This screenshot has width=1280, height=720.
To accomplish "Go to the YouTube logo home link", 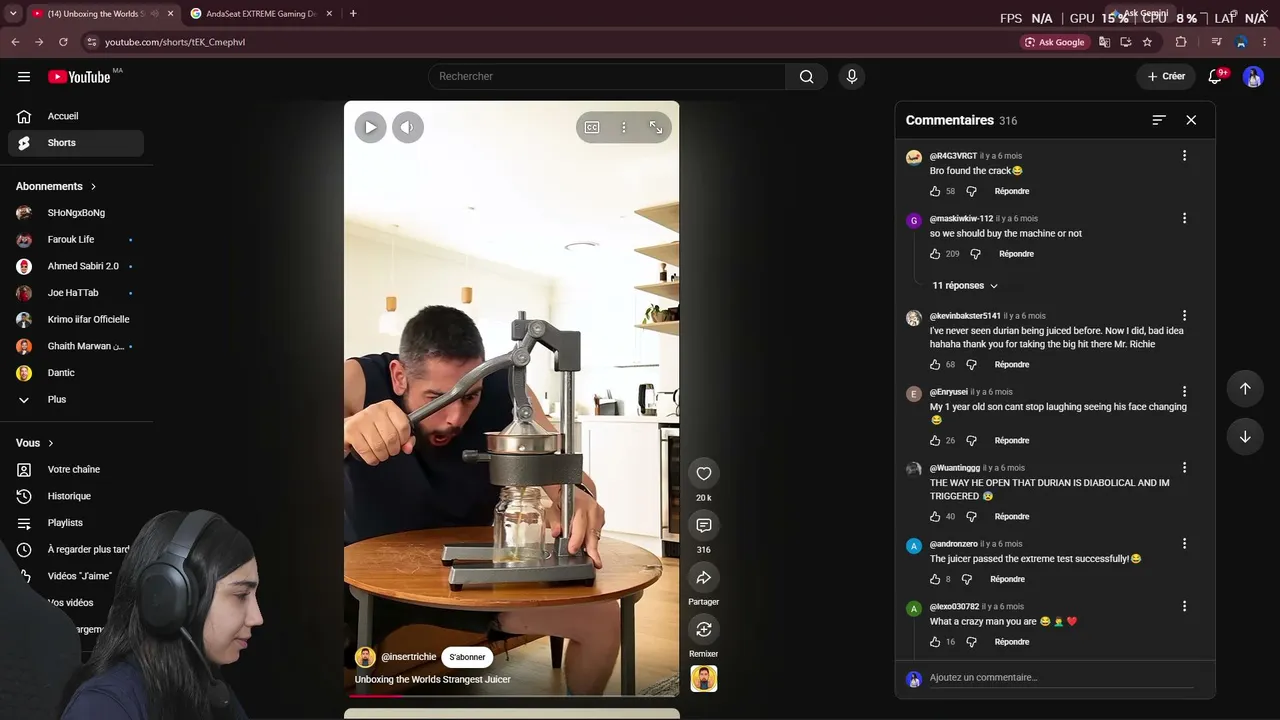I will pos(79,77).
